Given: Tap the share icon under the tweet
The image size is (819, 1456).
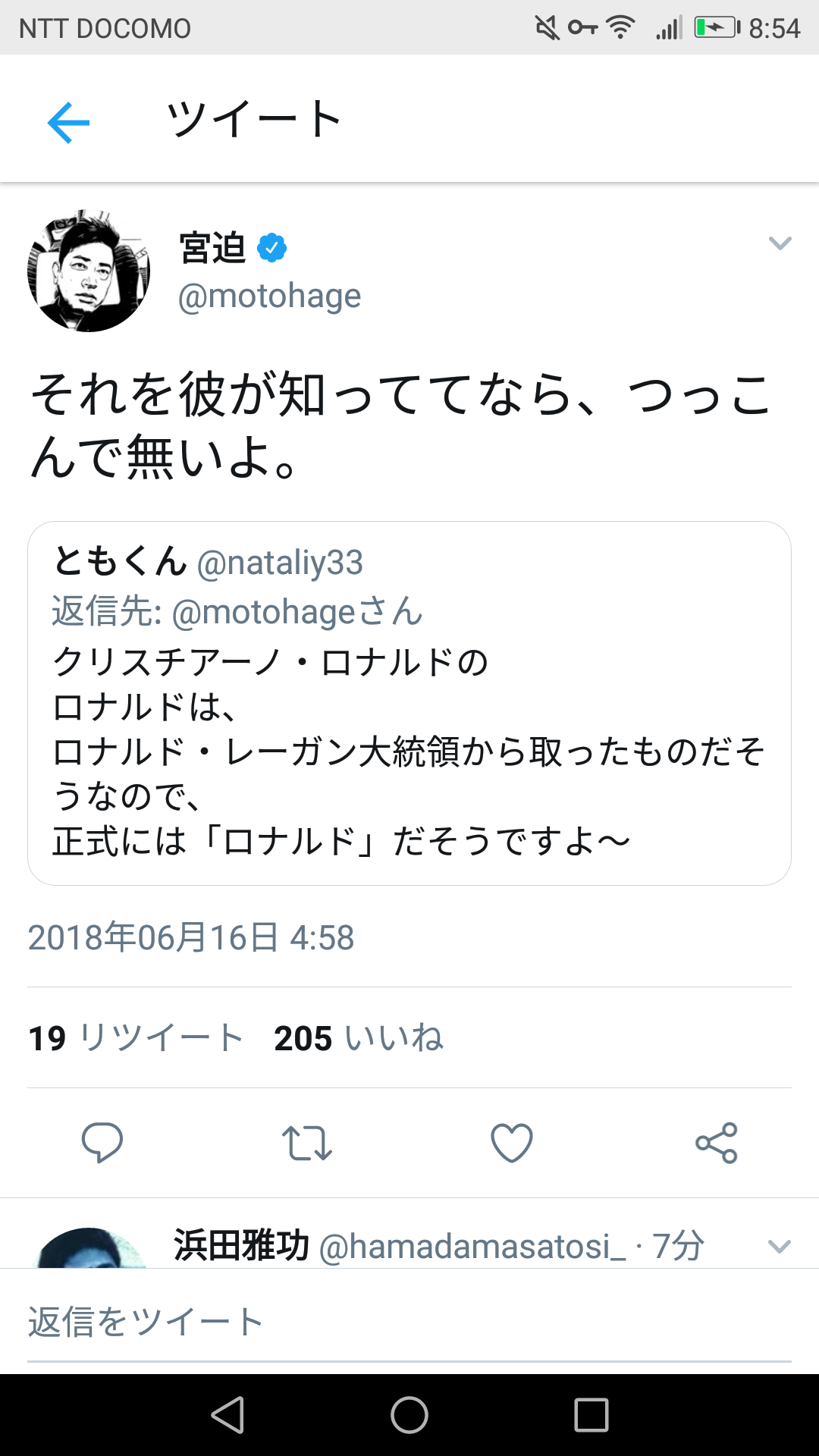Looking at the screenshot, I should coord(717,1143).
